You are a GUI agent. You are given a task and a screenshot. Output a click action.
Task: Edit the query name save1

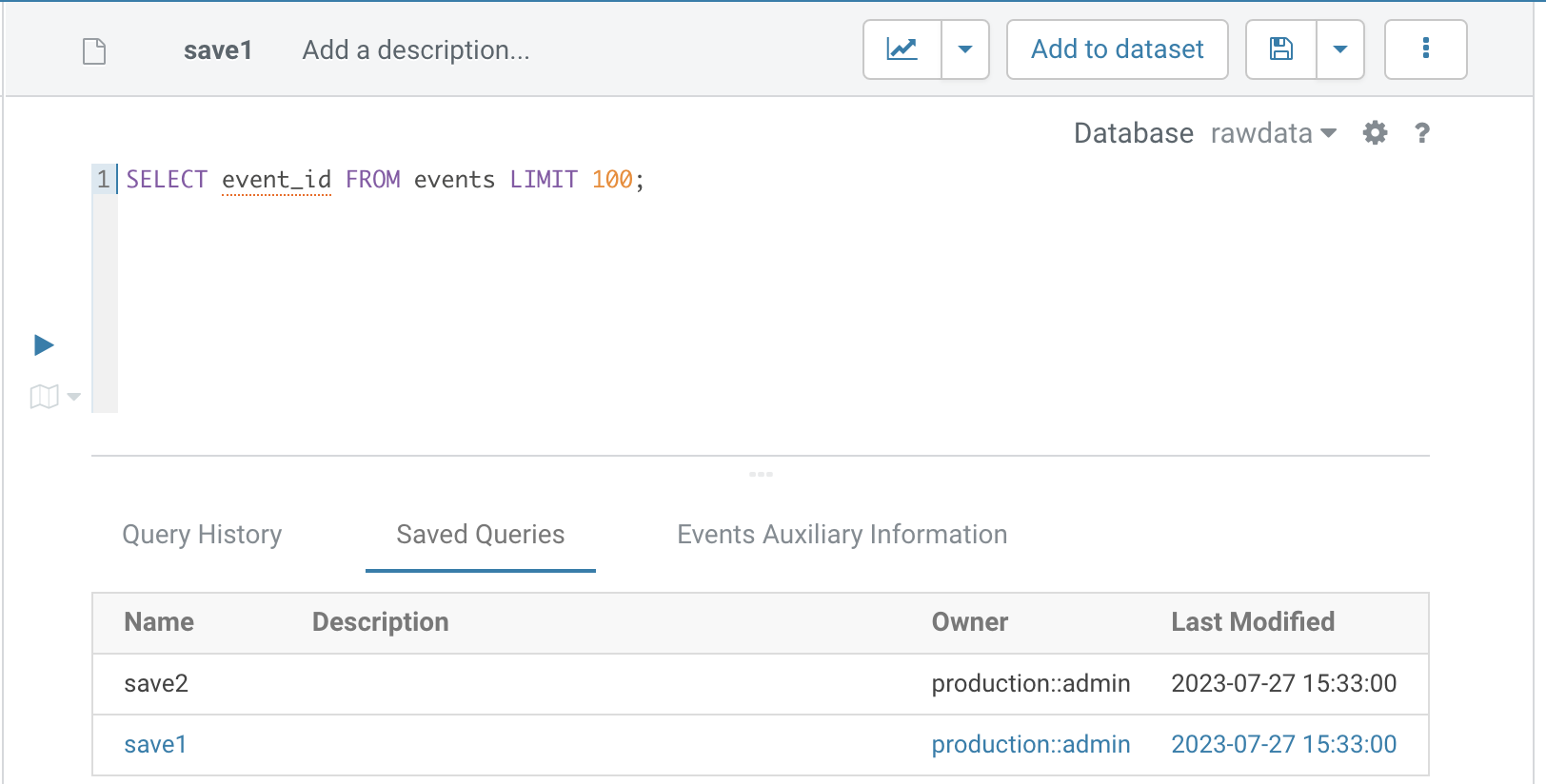(x=218, y=49)
